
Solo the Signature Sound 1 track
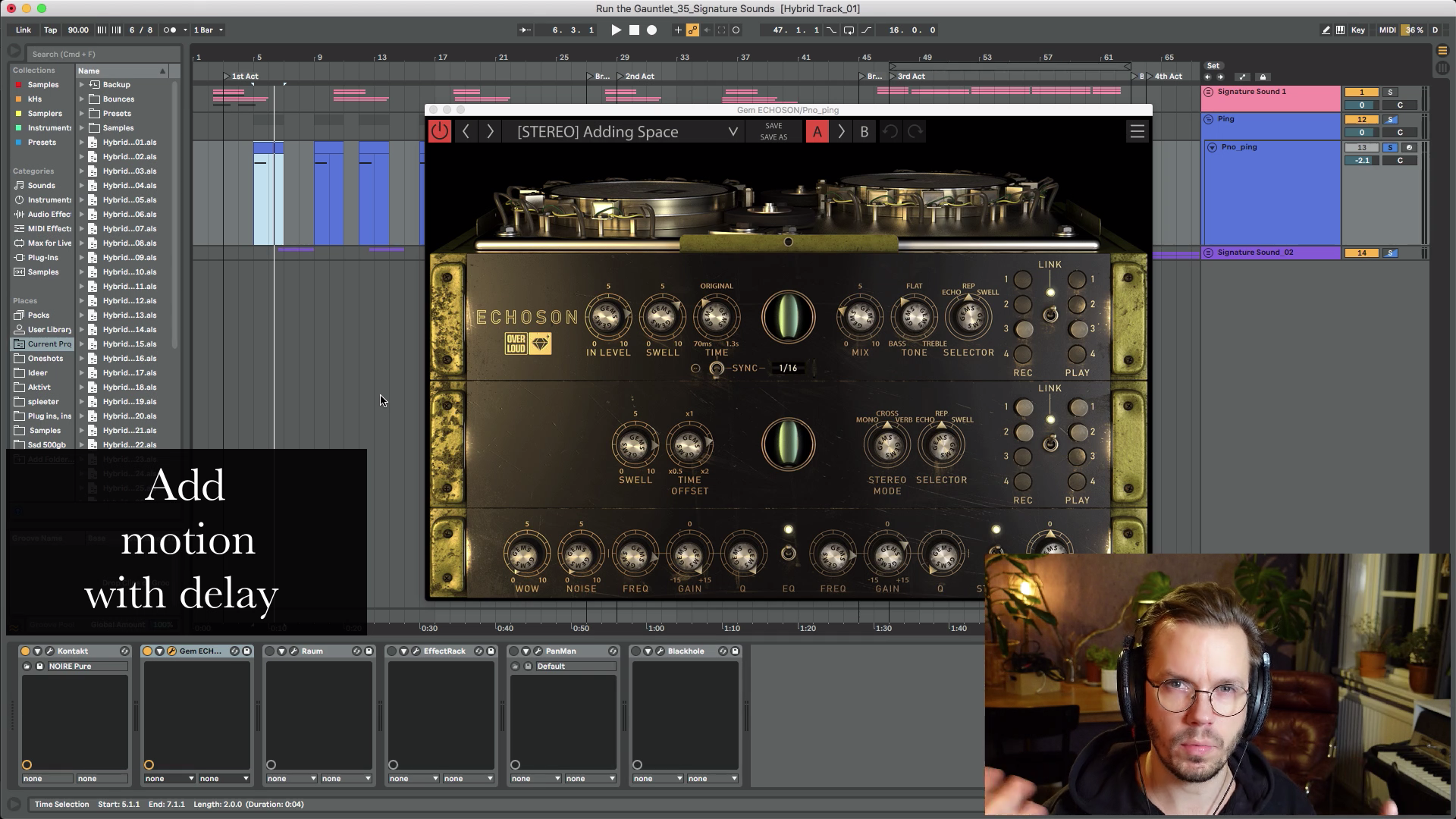(x=1390, y=93)
